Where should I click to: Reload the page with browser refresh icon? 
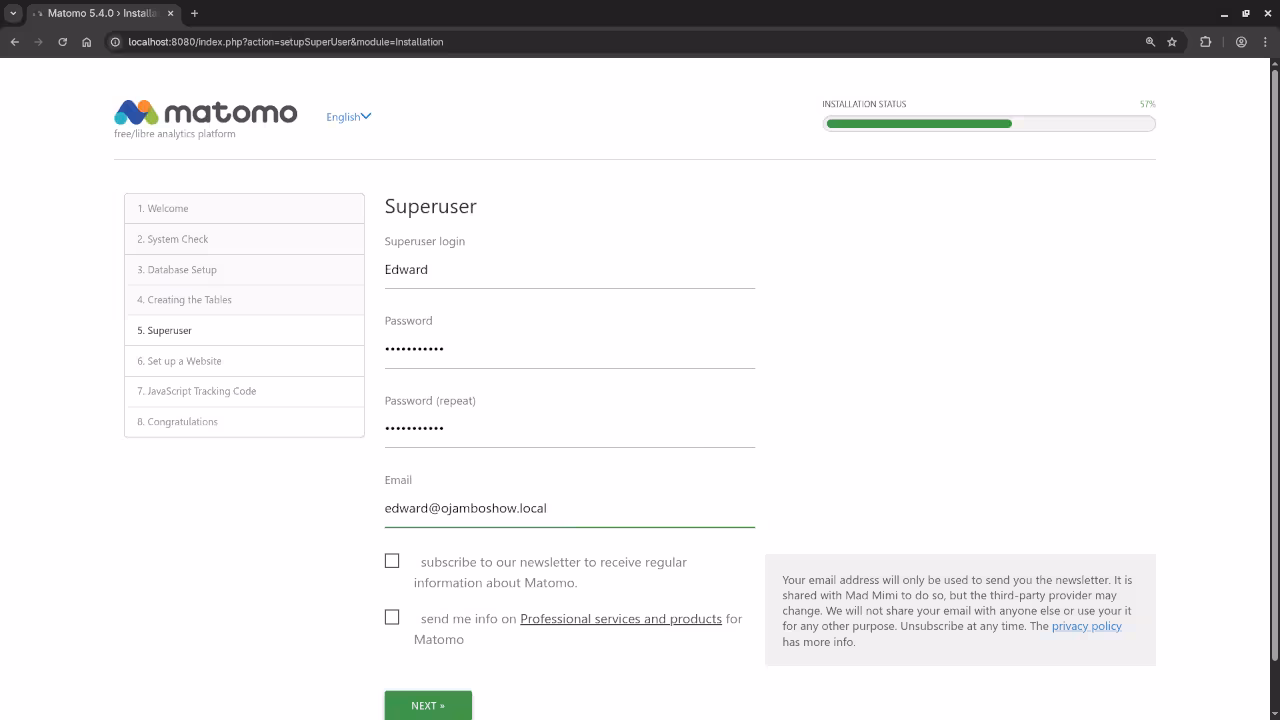pos(62,42)
